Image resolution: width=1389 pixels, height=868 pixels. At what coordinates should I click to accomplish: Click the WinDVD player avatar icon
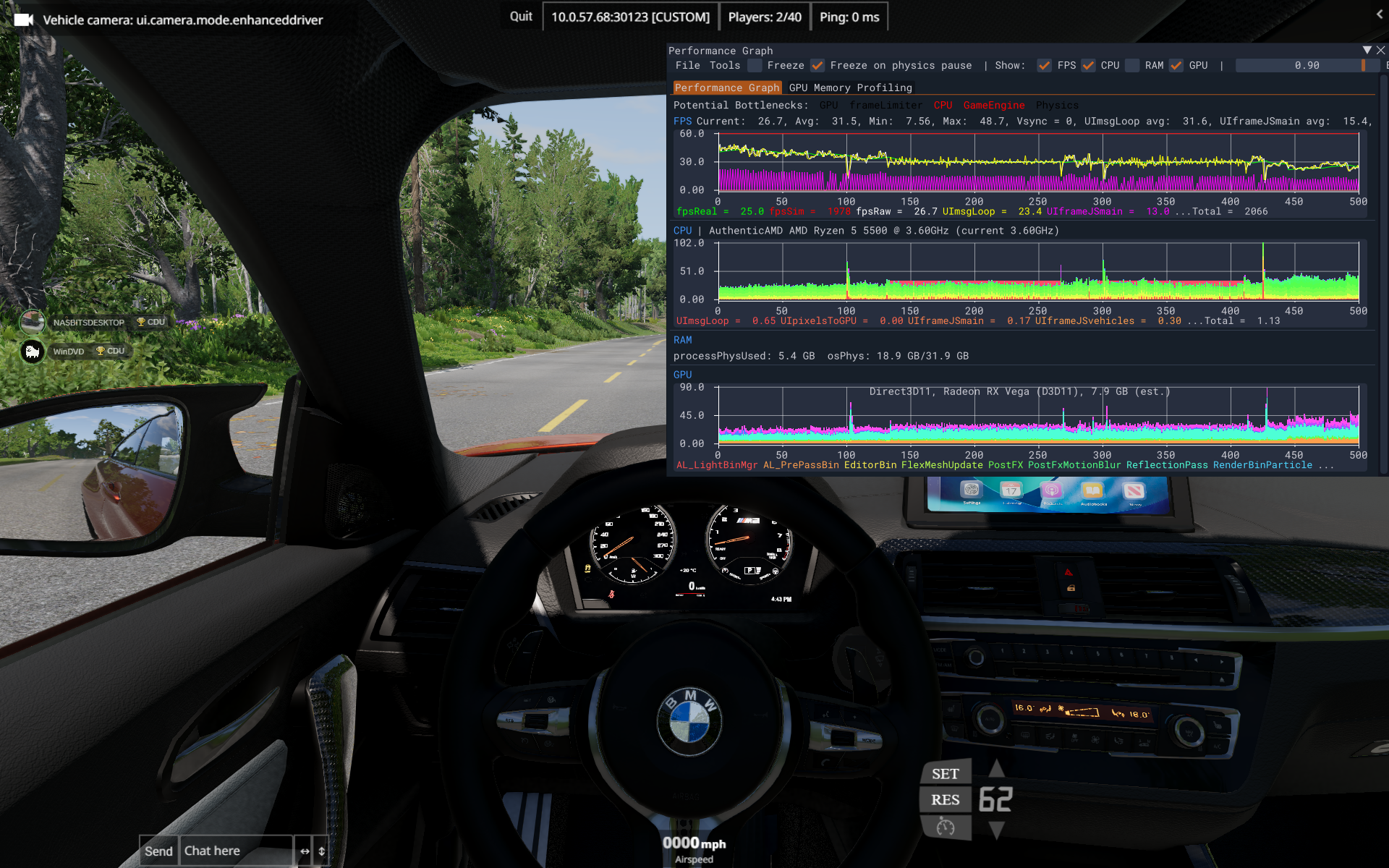click(33, 352)
